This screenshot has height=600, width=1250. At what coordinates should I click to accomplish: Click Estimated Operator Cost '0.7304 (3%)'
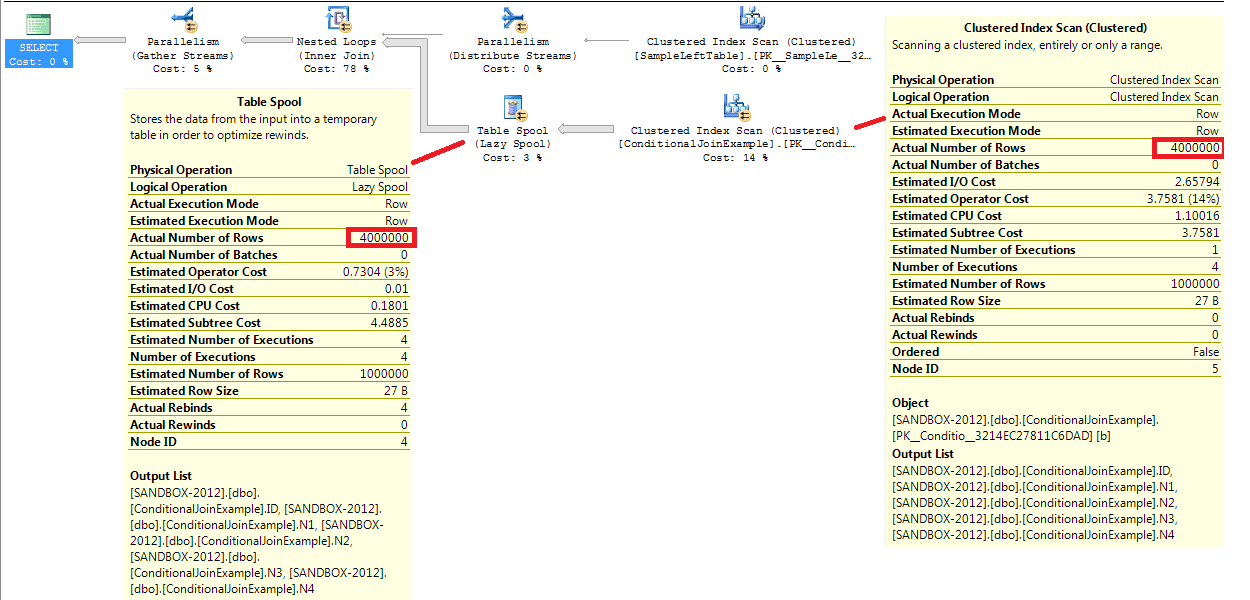375,272
